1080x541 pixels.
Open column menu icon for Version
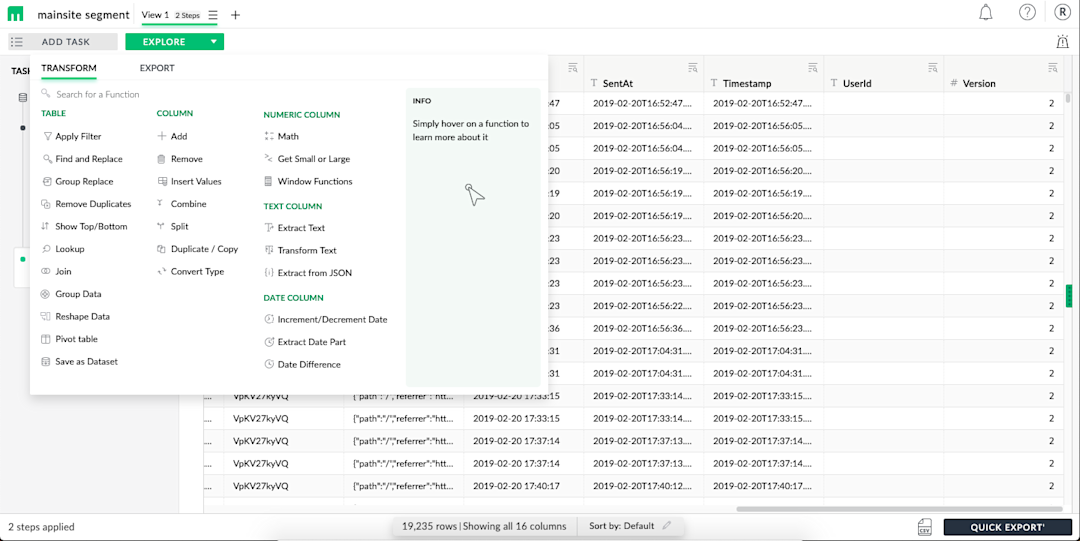click(1052, 67)
